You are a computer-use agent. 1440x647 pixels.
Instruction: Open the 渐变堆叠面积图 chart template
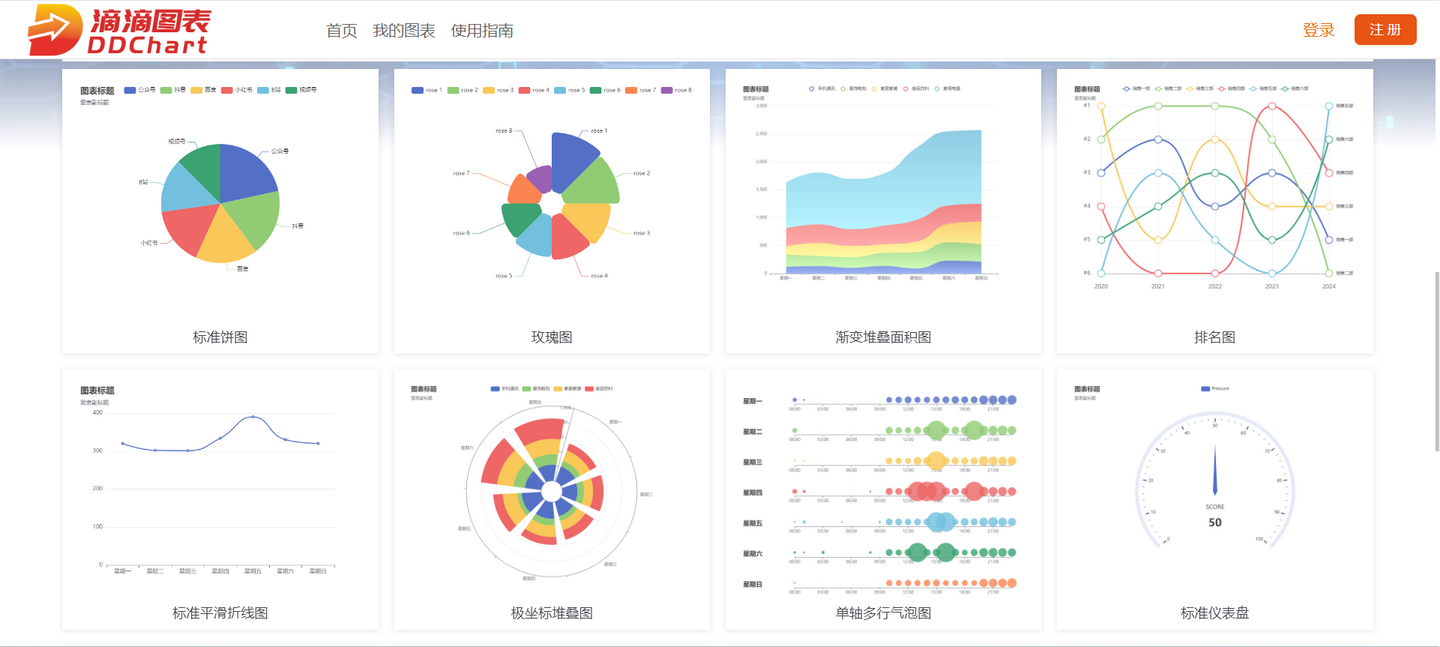[882, 339]
